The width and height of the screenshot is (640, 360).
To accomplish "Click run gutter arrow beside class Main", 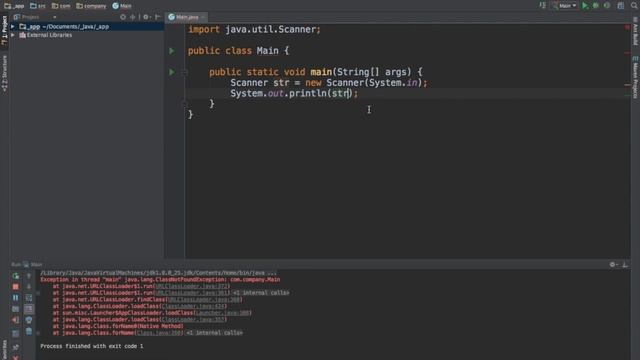I will coord(172,51).
